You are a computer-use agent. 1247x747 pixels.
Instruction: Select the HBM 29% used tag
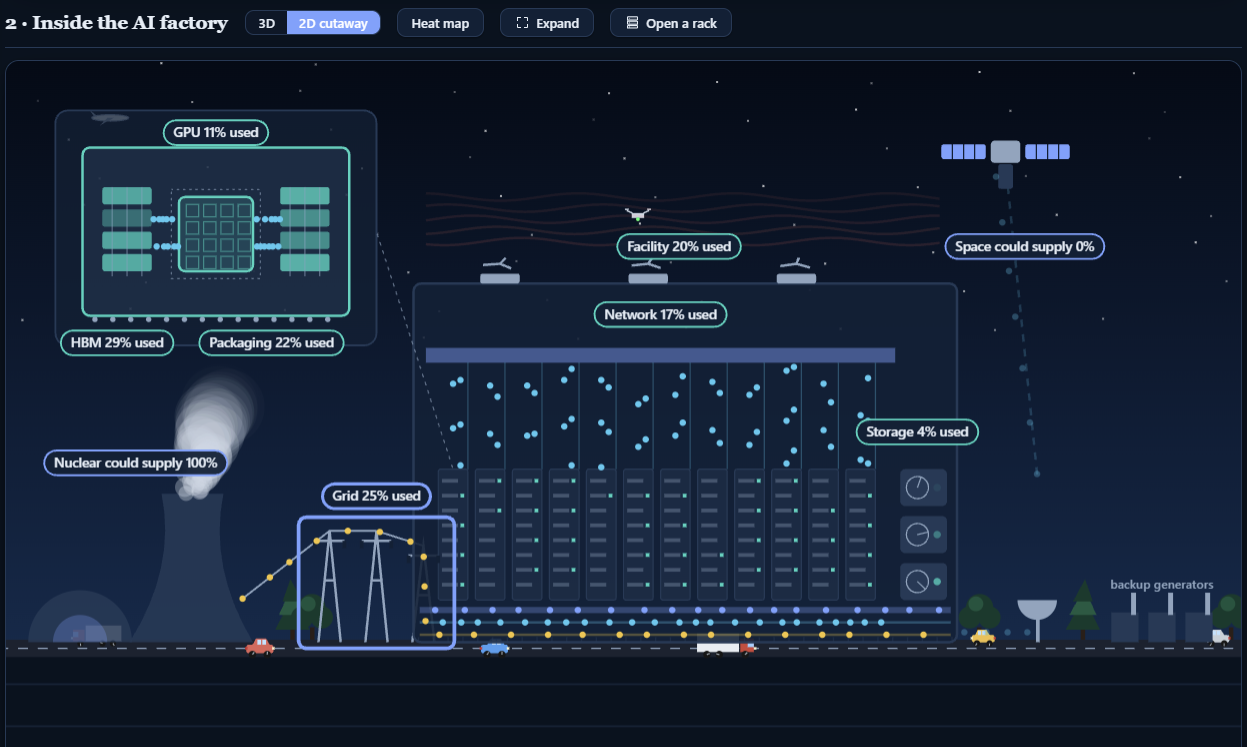click(117, 342)
